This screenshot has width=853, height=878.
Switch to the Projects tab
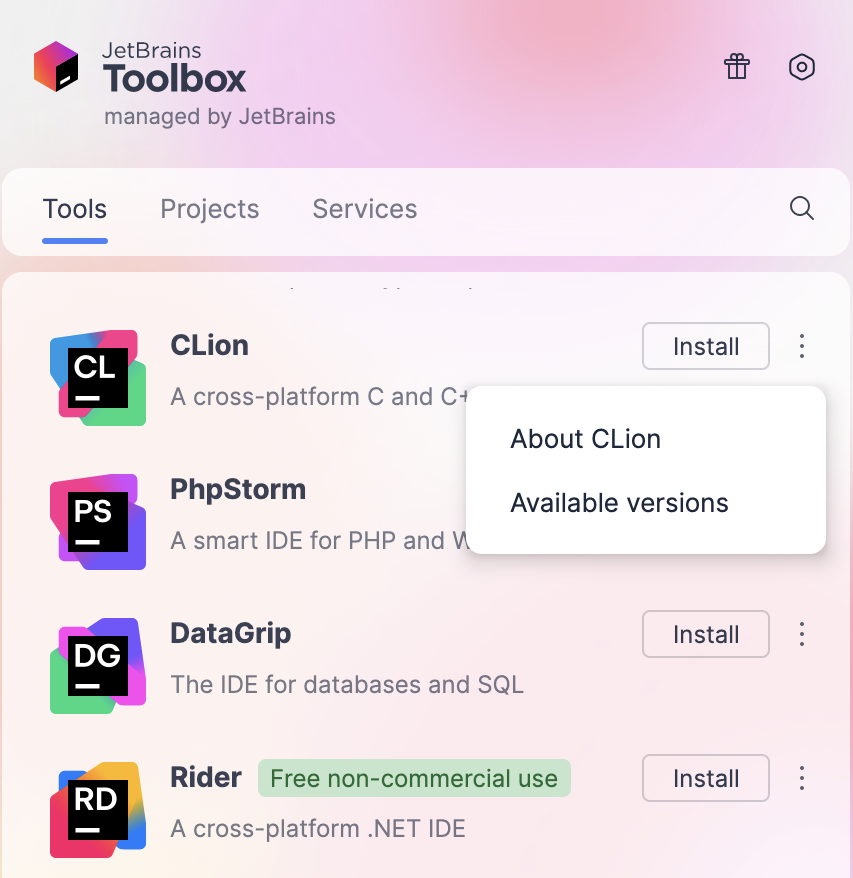210,209
